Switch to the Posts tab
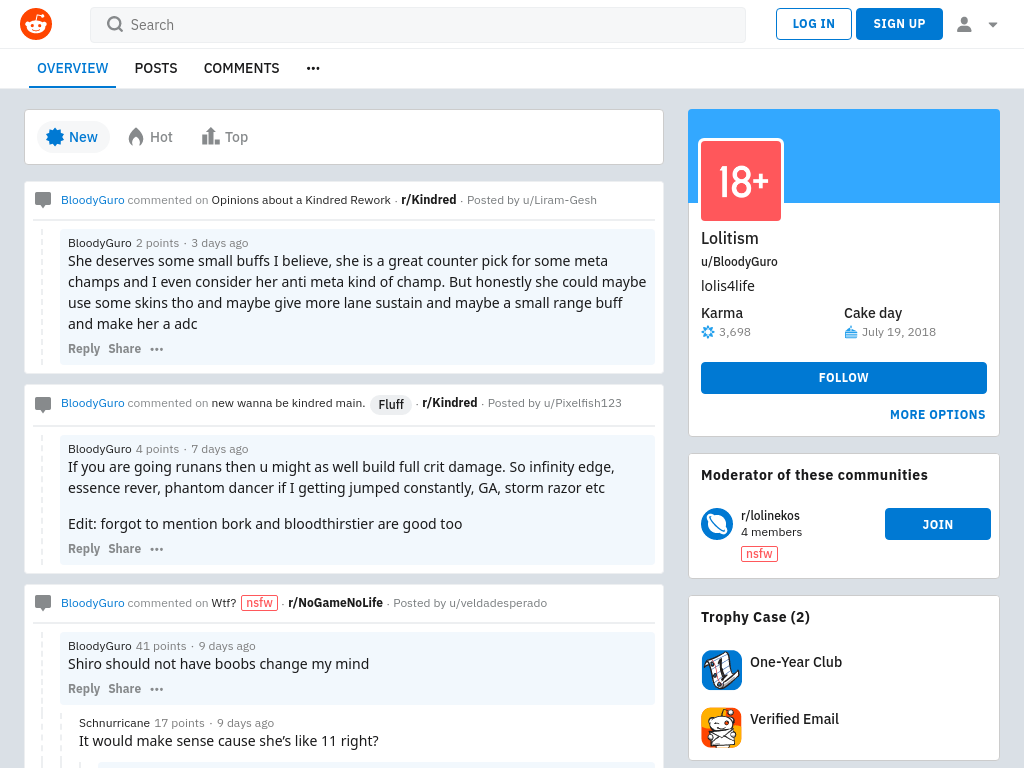The image size is (1024, 768). (x=156, y=69)
